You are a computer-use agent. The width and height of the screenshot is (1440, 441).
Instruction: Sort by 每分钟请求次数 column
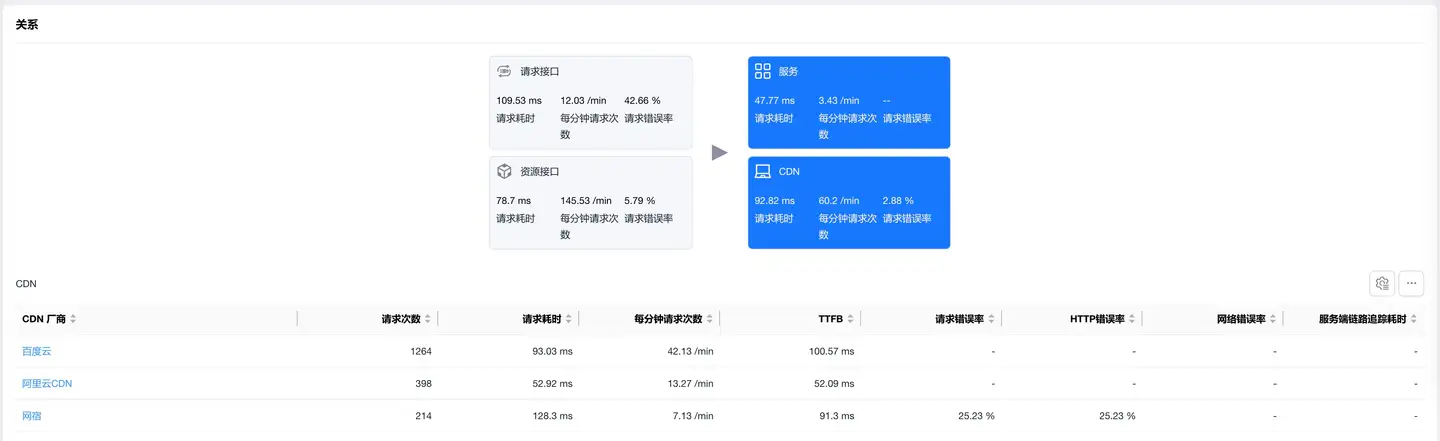click(710, 319)
